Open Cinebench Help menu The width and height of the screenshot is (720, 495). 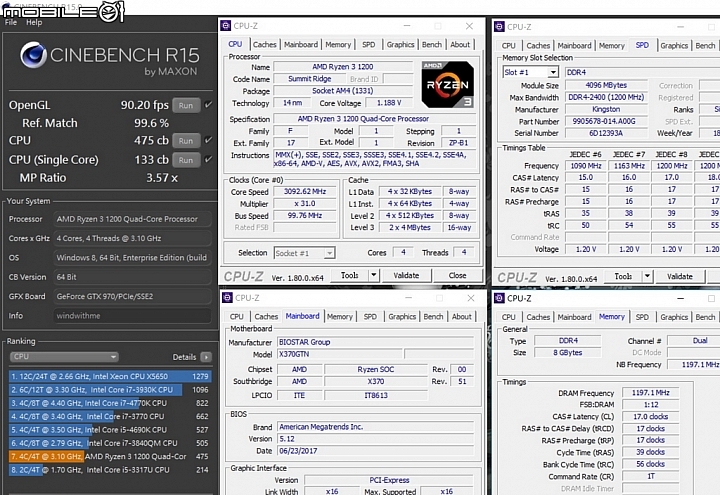tap(34, 22)
